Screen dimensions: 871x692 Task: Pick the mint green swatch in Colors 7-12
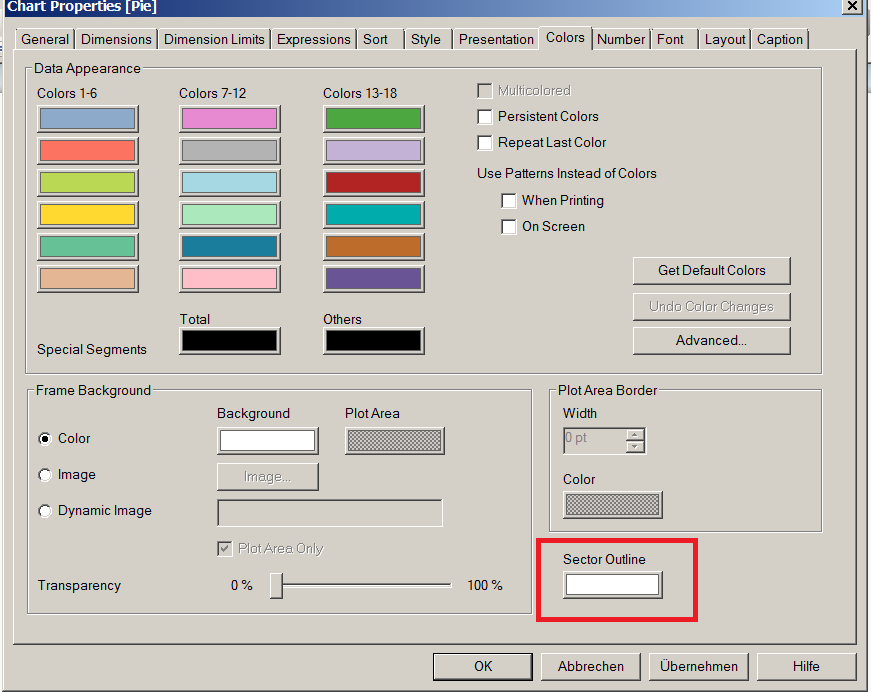[229, 214]
